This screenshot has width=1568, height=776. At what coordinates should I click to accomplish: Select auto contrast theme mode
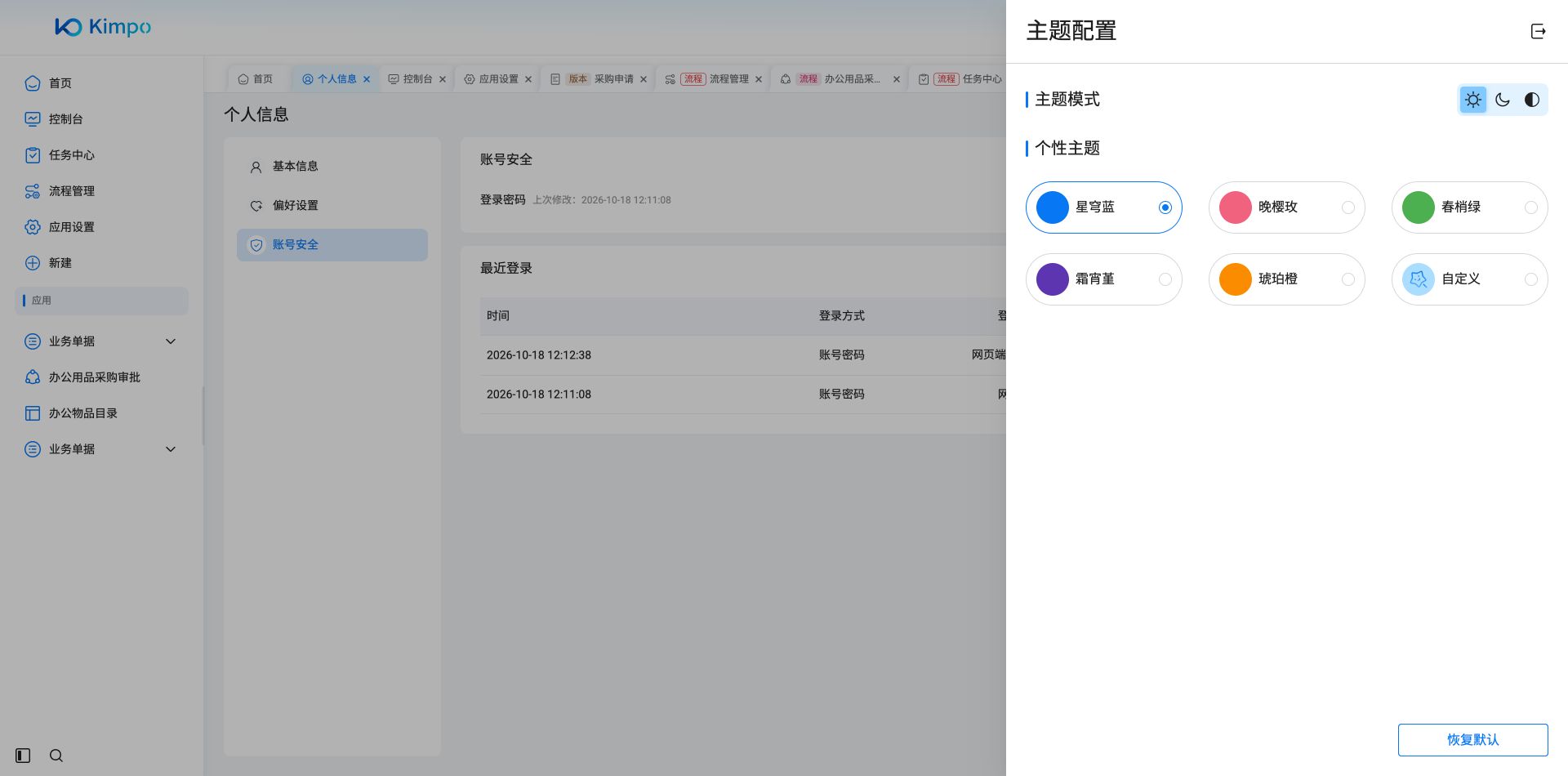(1532, 100)
